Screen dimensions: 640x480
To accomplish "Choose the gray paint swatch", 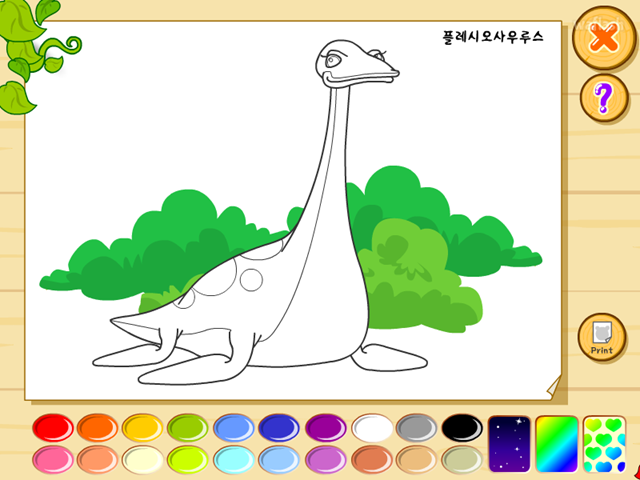I will pyautogui.click(x=416, y=427).
